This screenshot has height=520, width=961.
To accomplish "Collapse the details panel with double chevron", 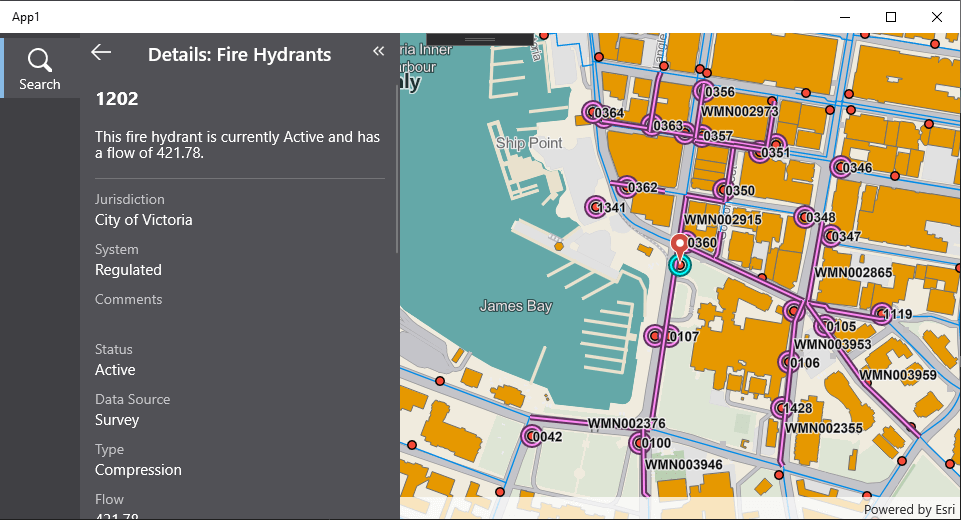I will click(378, 51).
